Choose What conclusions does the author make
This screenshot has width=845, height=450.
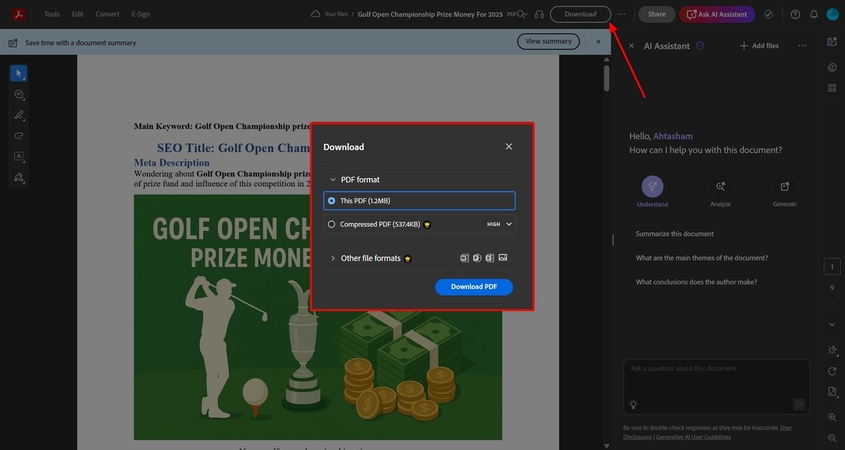pyautogui.click(x=696, y=282)
